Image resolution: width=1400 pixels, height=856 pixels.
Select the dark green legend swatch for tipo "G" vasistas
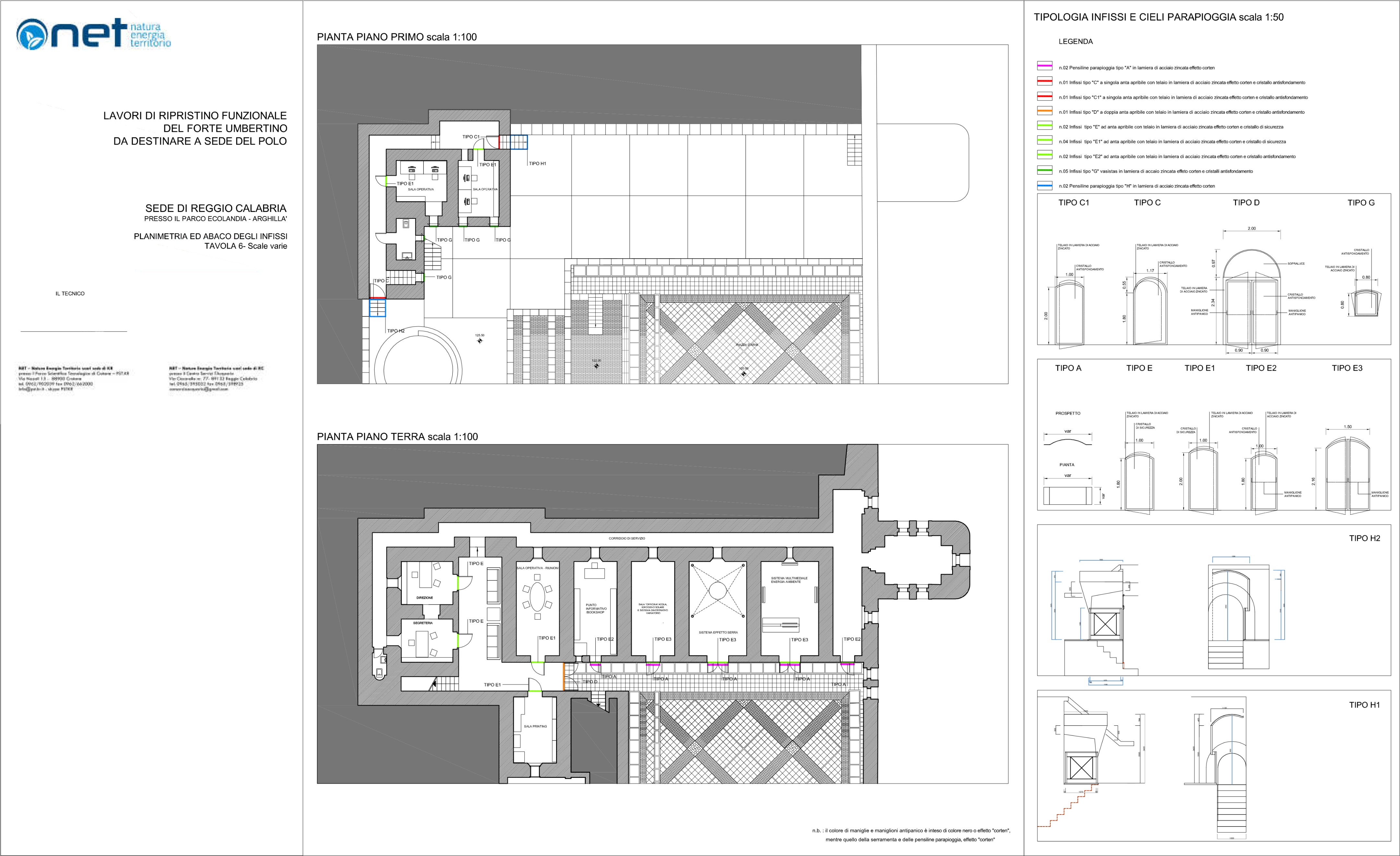1044,170
